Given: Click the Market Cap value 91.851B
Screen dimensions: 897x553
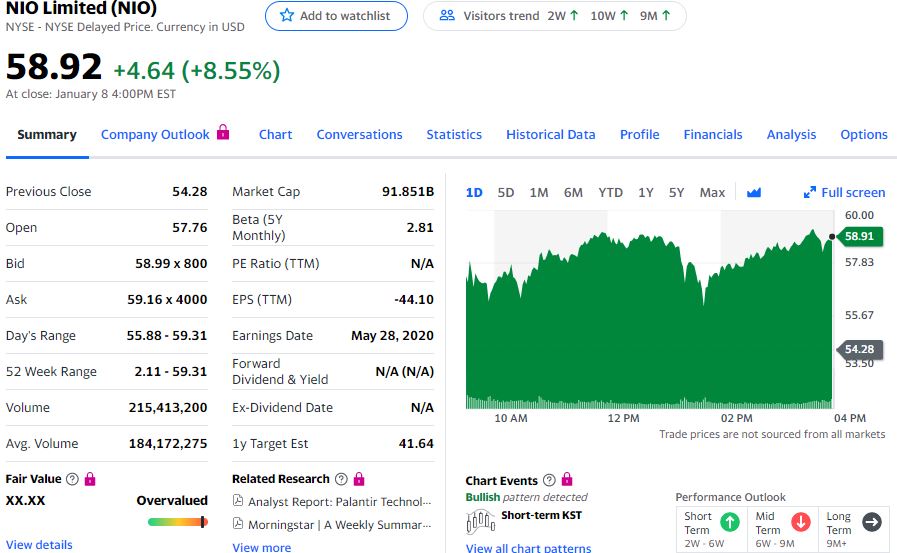Looking at the screenshot, I should coord(408,192).
